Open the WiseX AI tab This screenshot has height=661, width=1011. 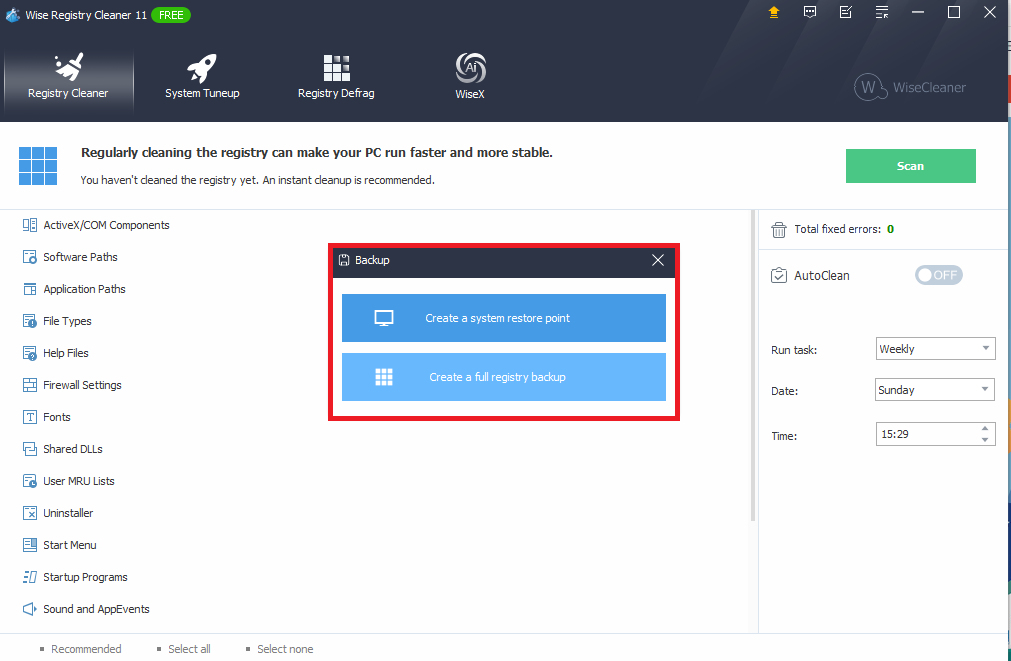[470, 77]
